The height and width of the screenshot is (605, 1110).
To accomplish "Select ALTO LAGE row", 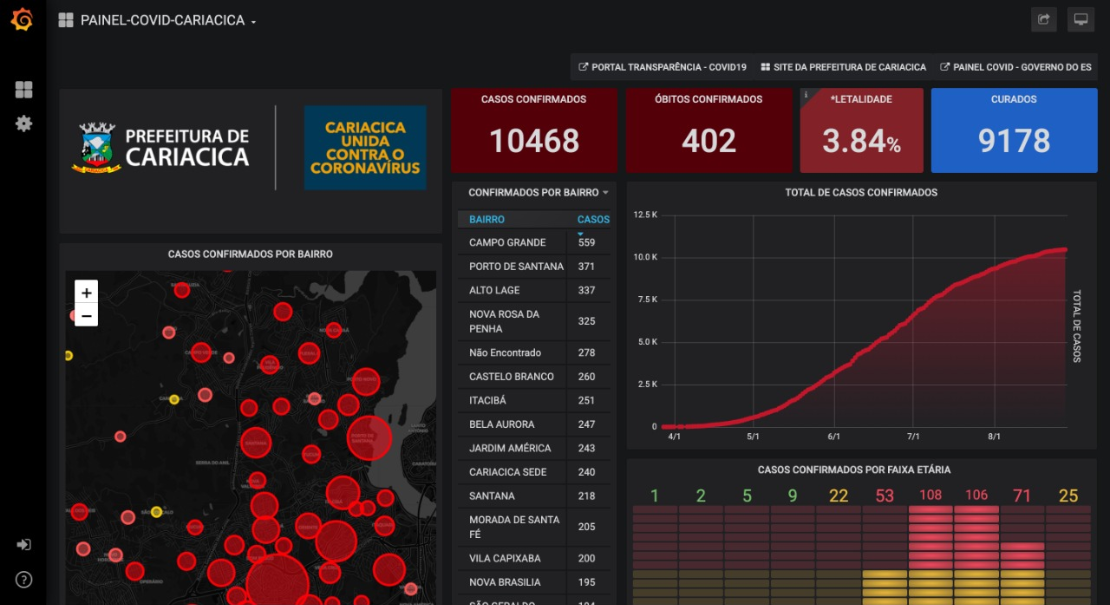I will pyautogui.click(x=534, y=290).
